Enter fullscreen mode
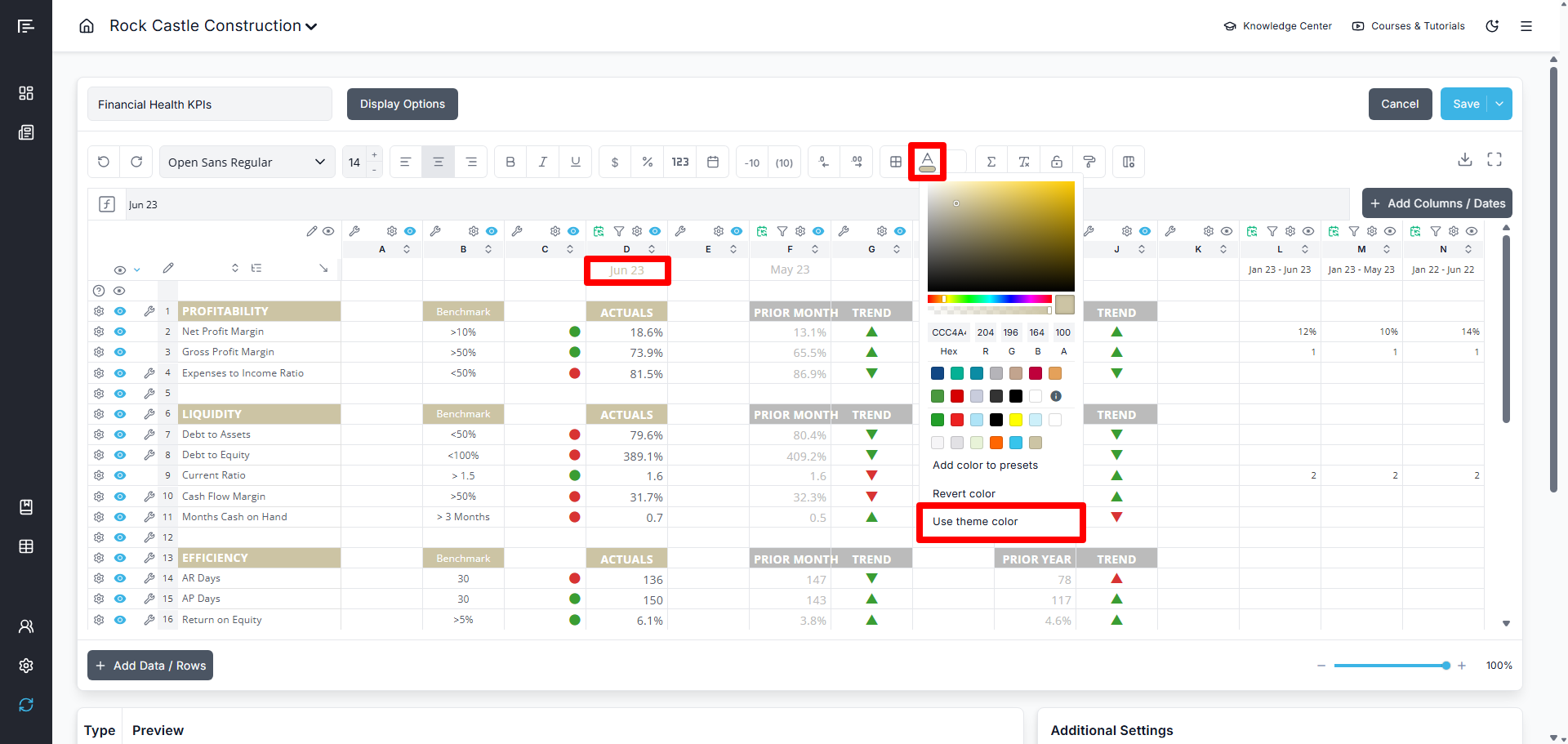 pos(1494,159)
